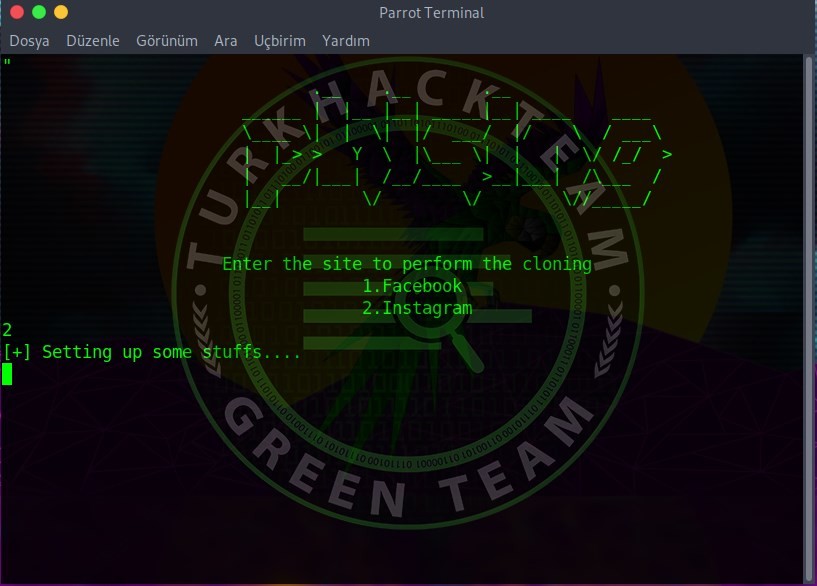The height and width of the screenshot is (586, 817).
Task: Click the terminal vertical scrollbar
Action: tap(809, 319)
